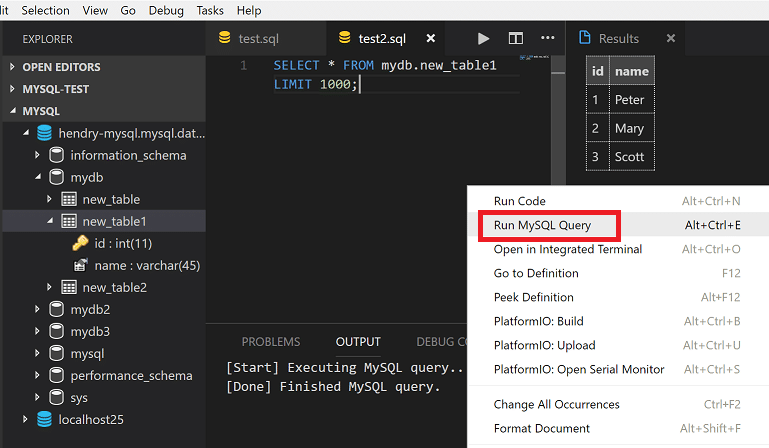Click the mydb3 database cylinder icon
The image size is (769, 448).
point(56,331)
